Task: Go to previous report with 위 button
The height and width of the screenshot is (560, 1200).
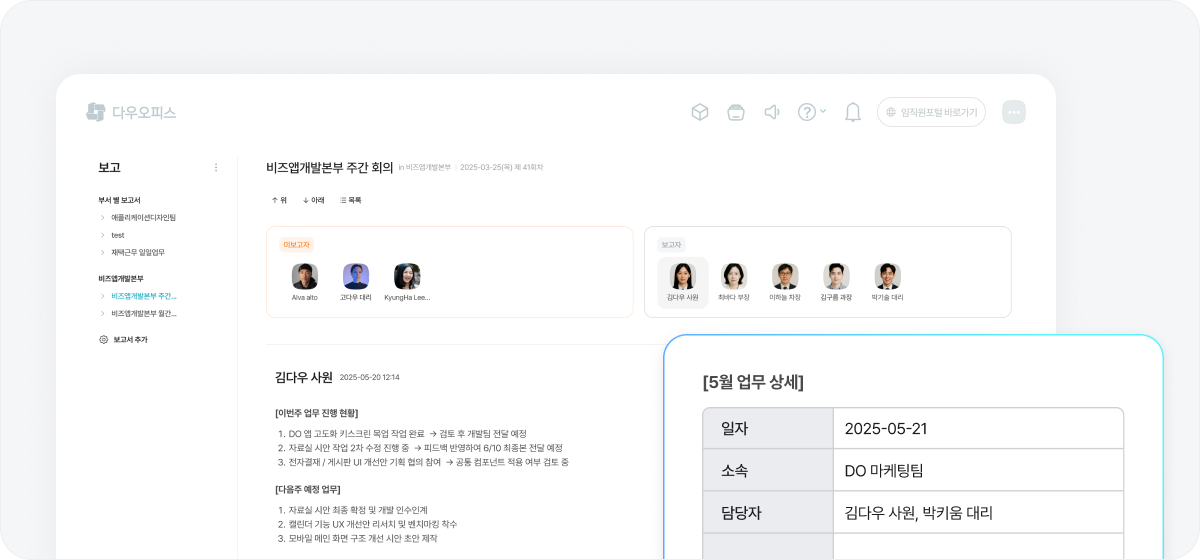Action: point(279,200)
